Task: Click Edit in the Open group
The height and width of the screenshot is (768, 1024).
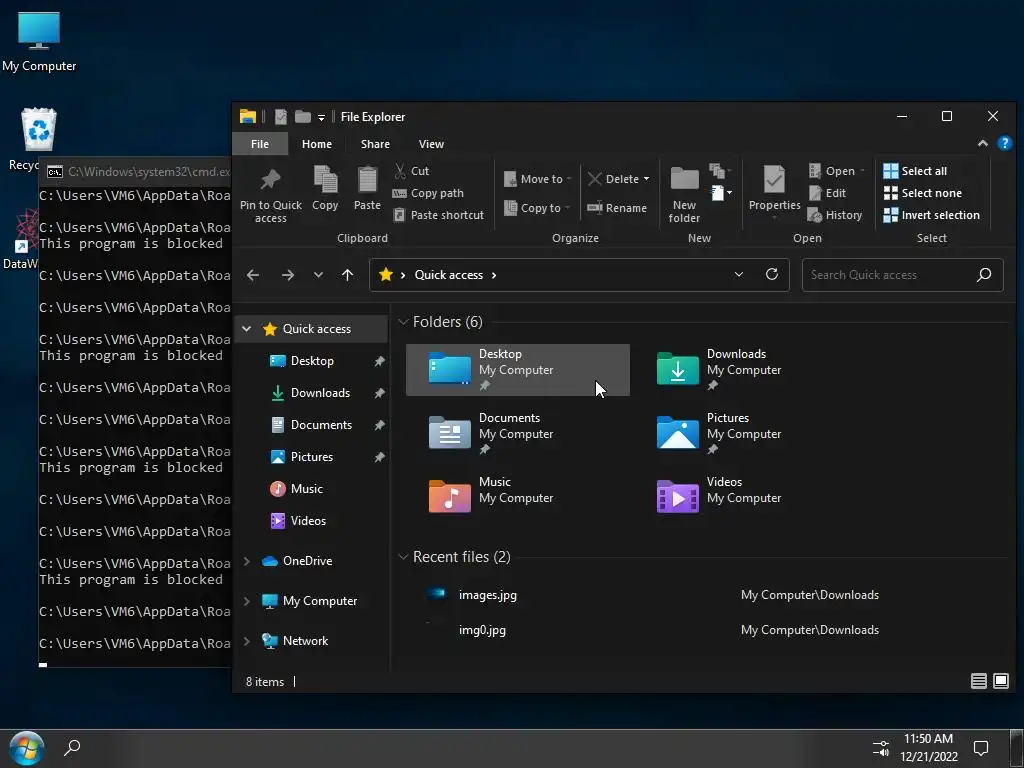Action: (827, 193)
